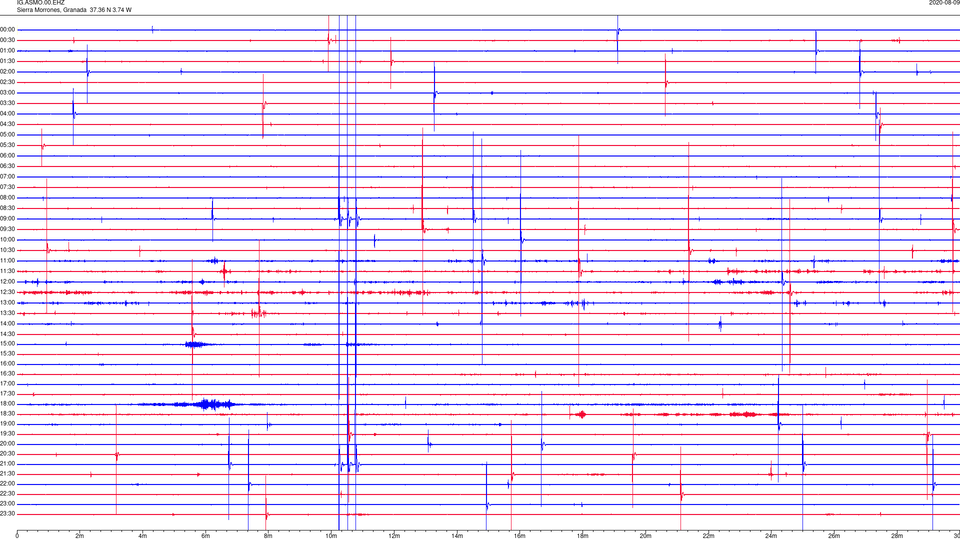Screen dimensions: 960x540
Task: Choose the 16m axis tick label
Action: 520,536
